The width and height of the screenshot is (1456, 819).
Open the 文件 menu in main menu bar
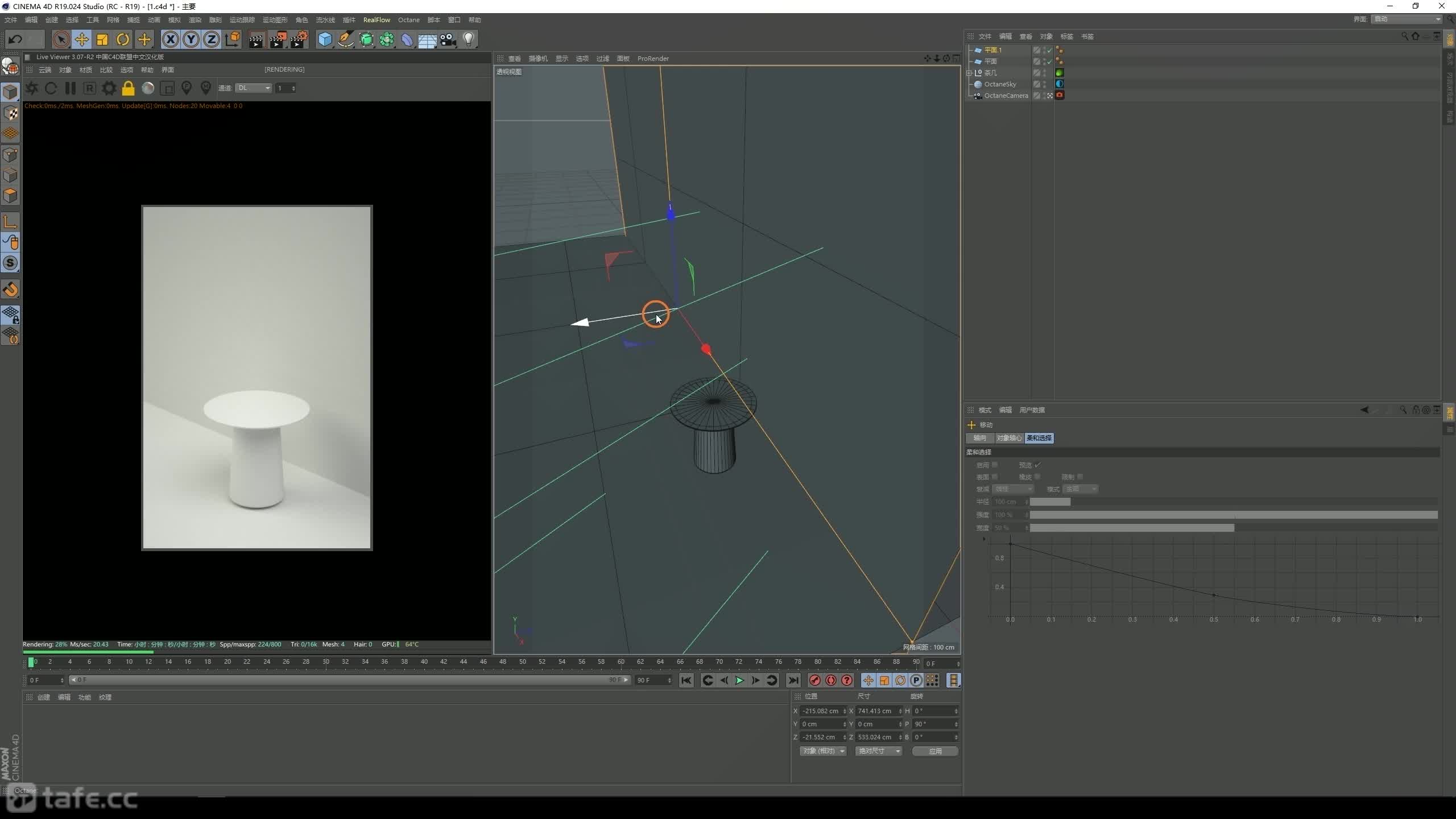click(11, 20)
